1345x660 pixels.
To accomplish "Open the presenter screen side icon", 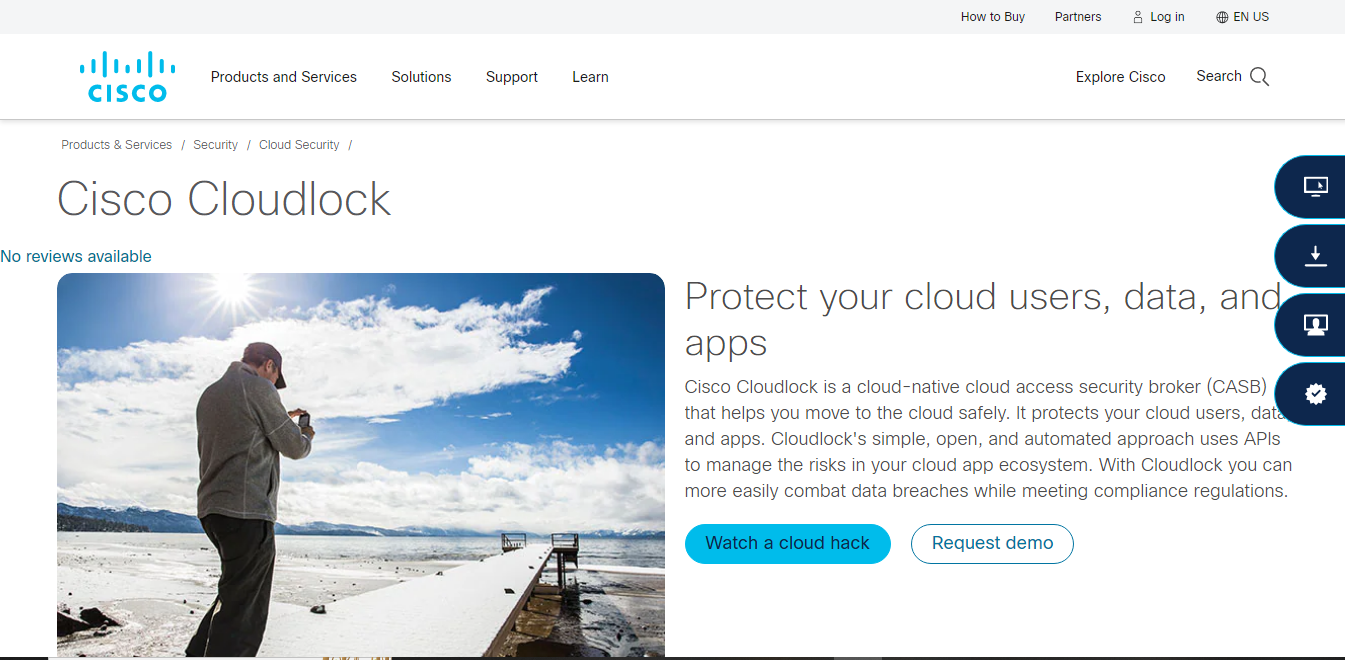I will 1315,325.
